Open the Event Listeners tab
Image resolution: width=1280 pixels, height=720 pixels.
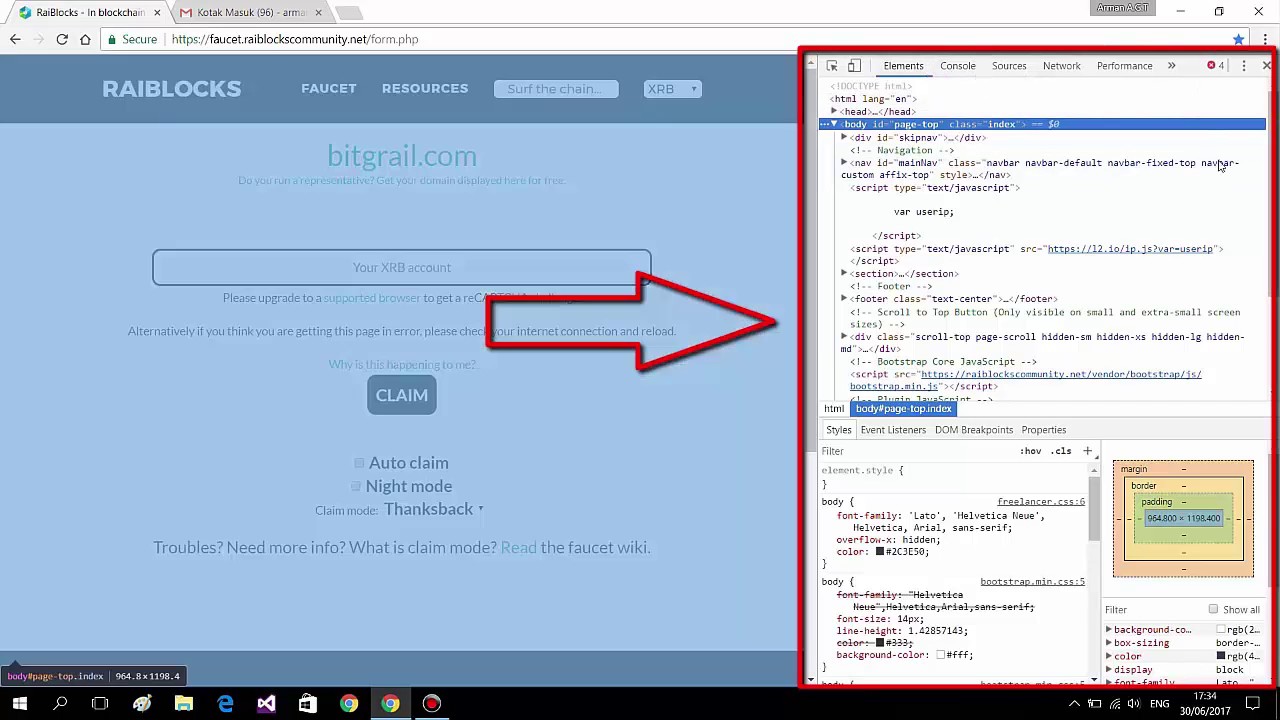pos(893,430)
